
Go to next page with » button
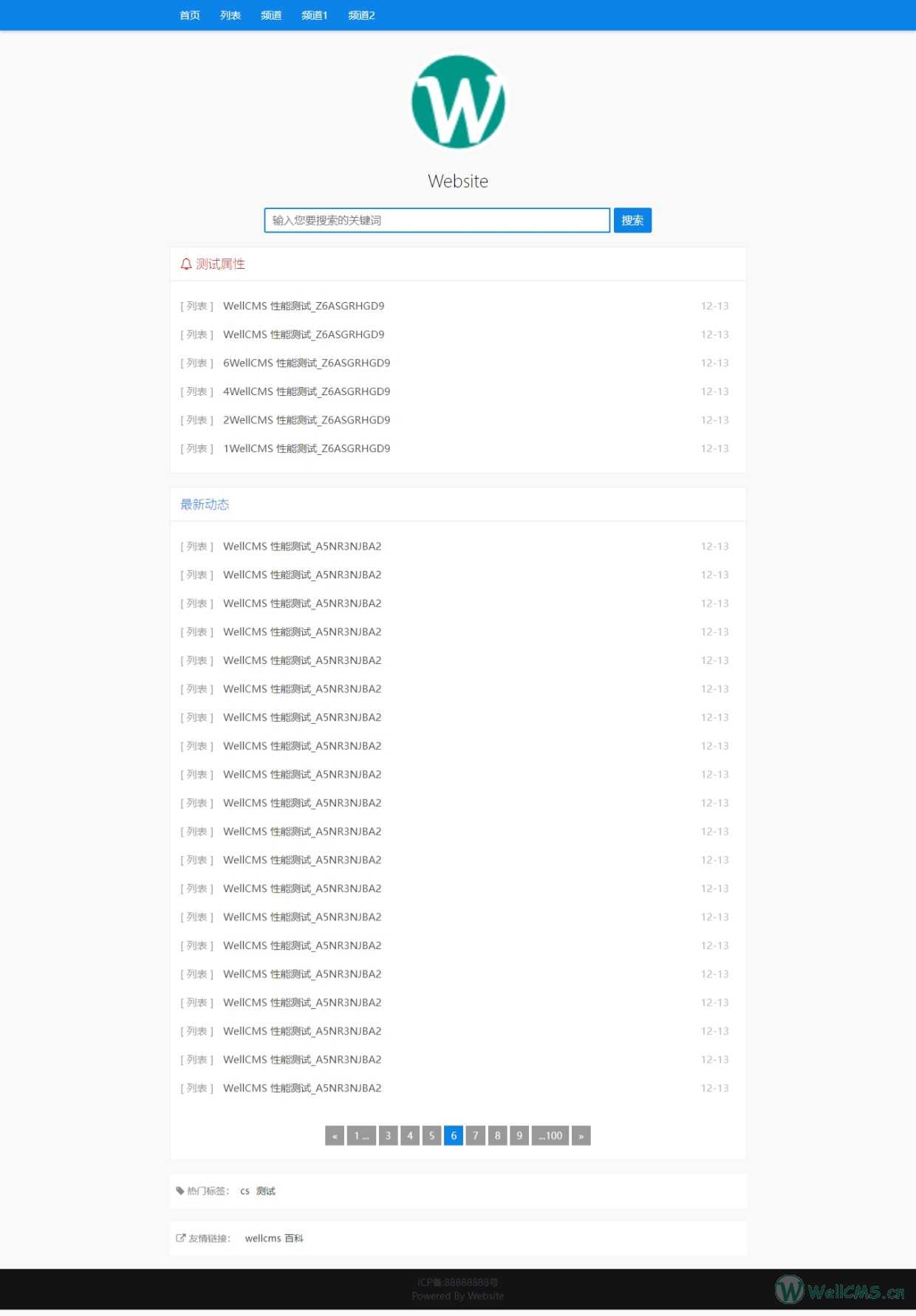pyautogui.click(x=581, y=1136)
